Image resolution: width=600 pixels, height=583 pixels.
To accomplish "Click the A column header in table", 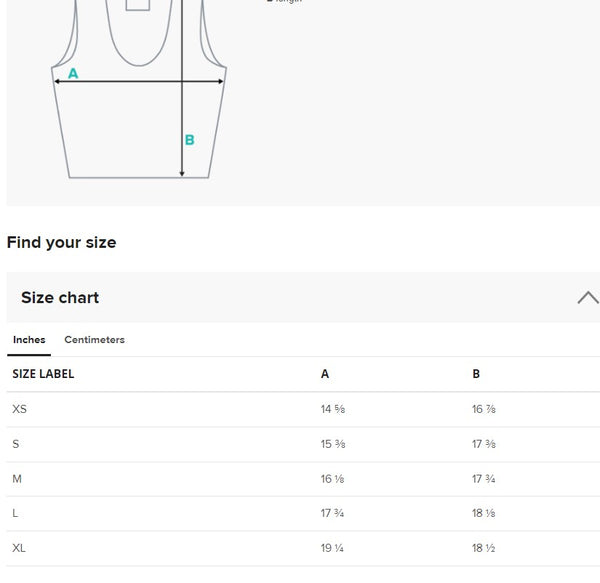I will tap(325, 374).
